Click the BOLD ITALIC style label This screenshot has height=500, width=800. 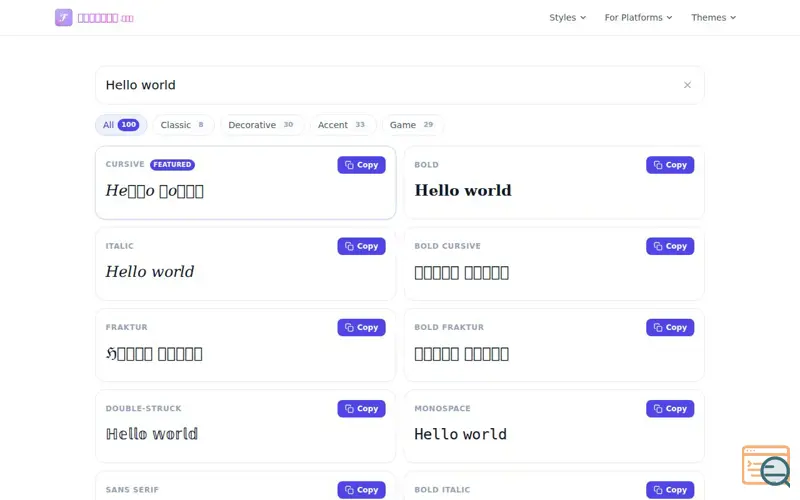pos(442,490)
